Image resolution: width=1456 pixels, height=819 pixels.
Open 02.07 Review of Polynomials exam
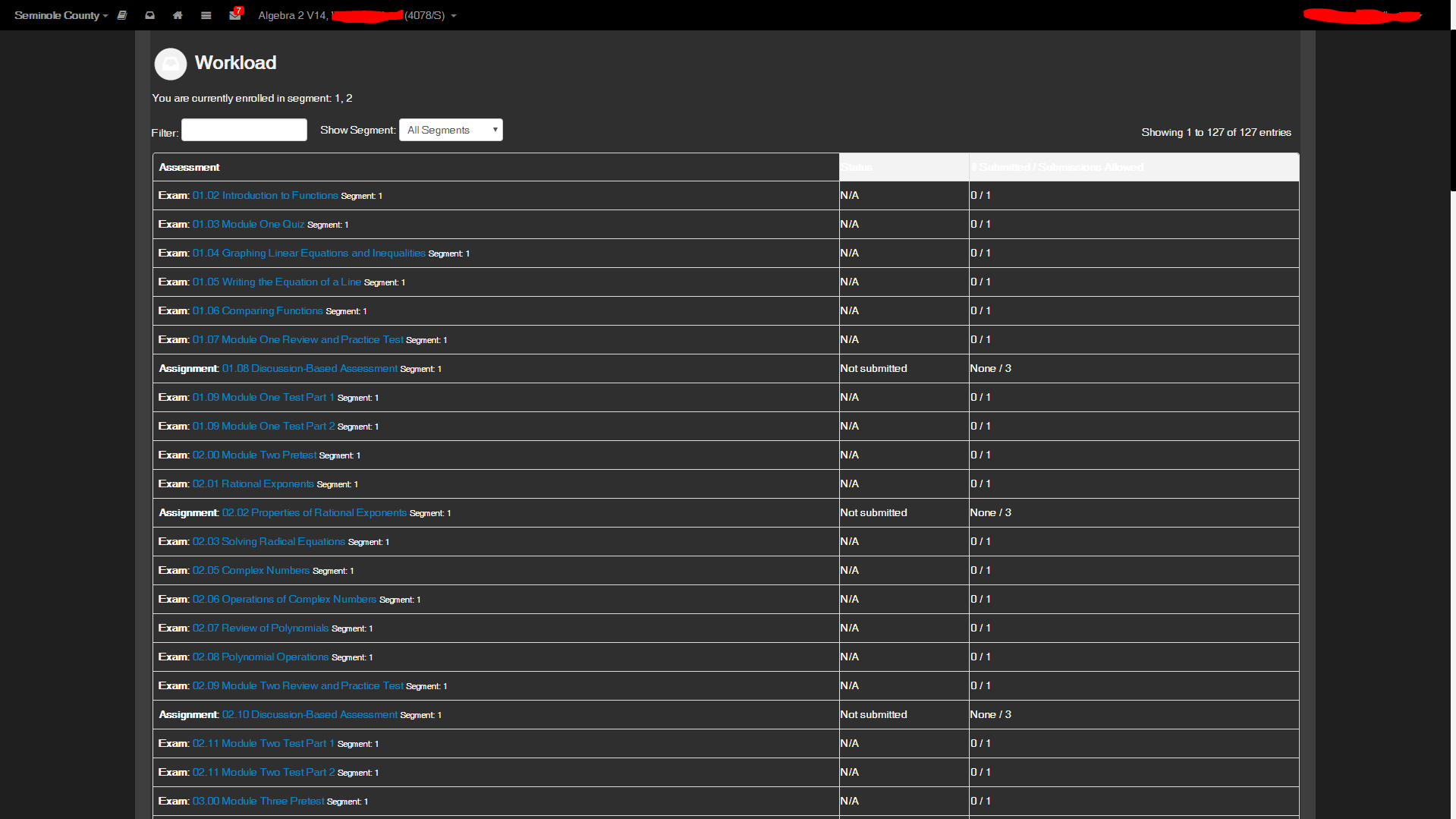point(260,628)
